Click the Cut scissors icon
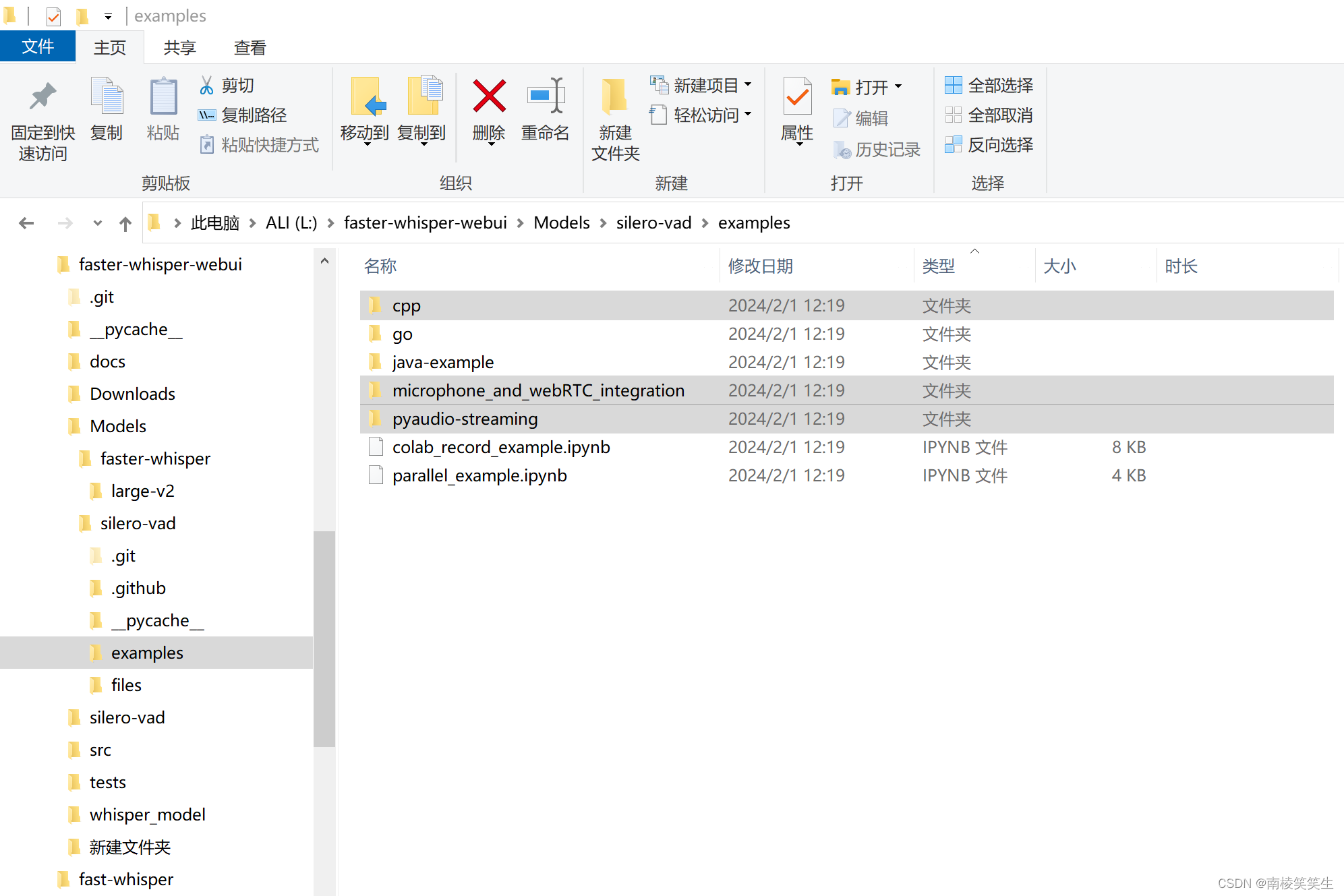The image size is (1344, 896). click(x=207, y=86)
